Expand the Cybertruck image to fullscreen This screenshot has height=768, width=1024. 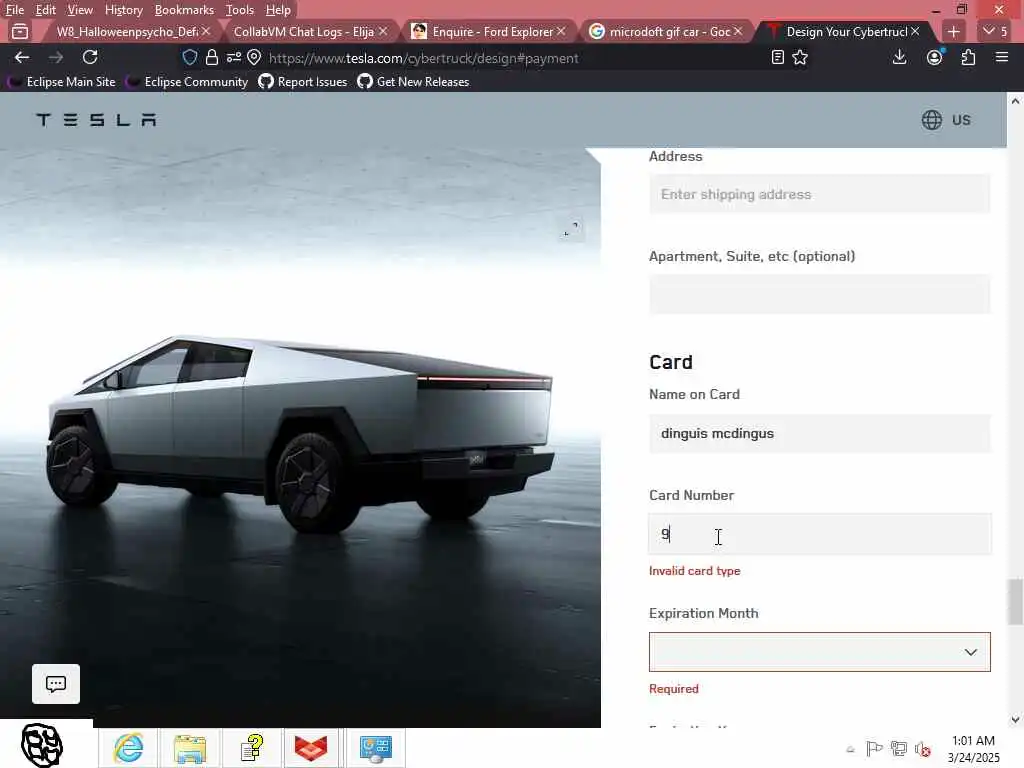tap(571, 229)
